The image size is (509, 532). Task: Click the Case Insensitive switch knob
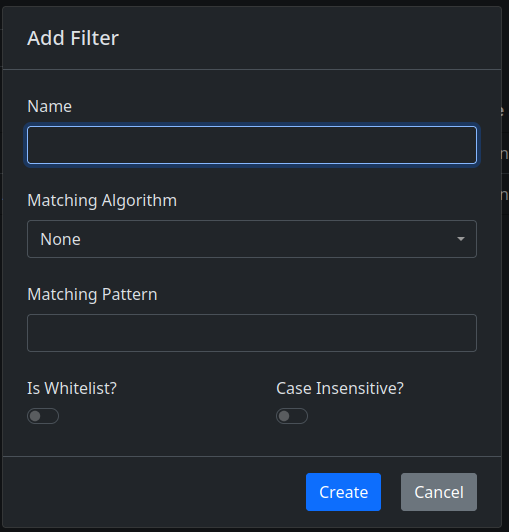tap(284, 416)
